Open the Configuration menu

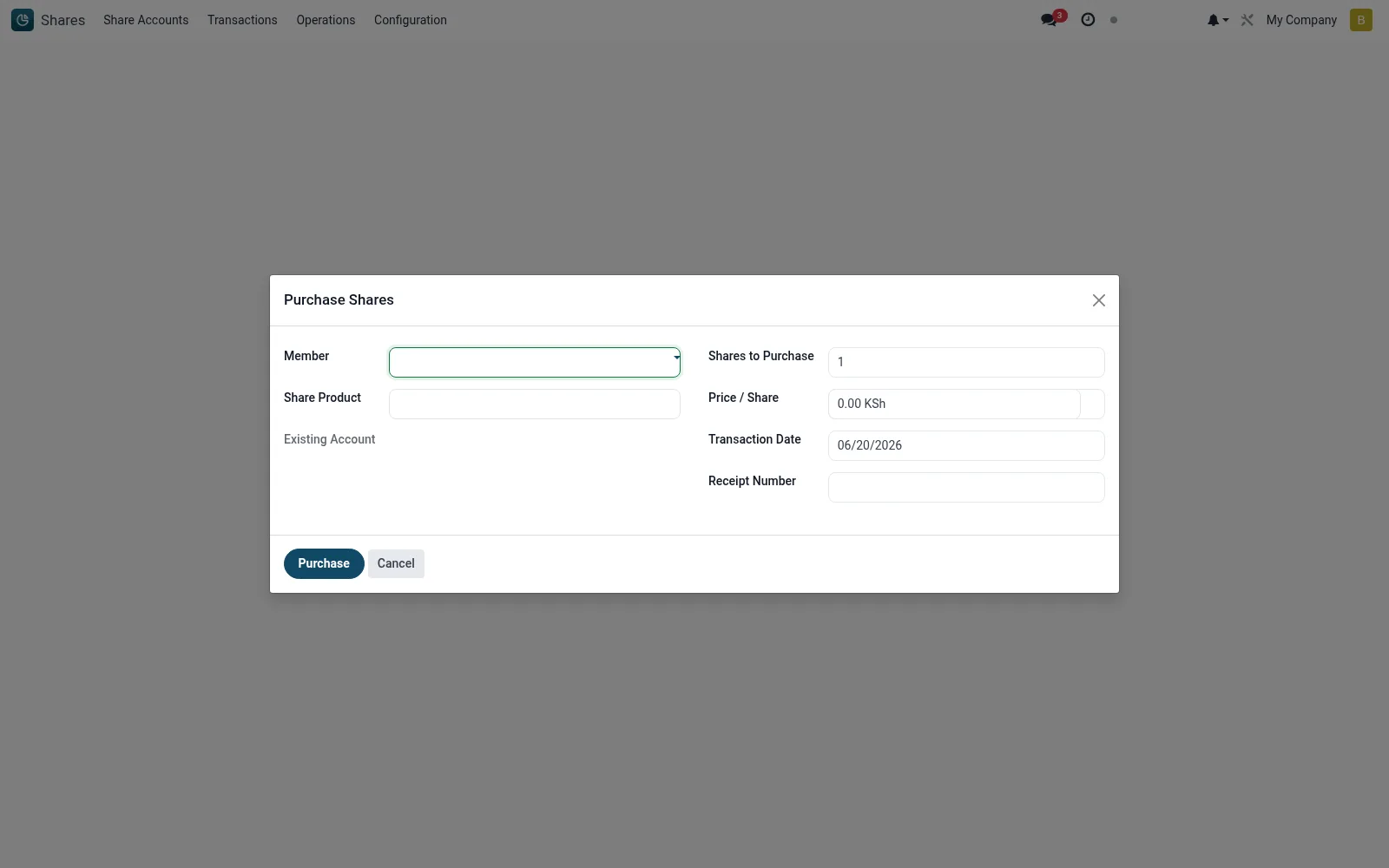point(411,20)
